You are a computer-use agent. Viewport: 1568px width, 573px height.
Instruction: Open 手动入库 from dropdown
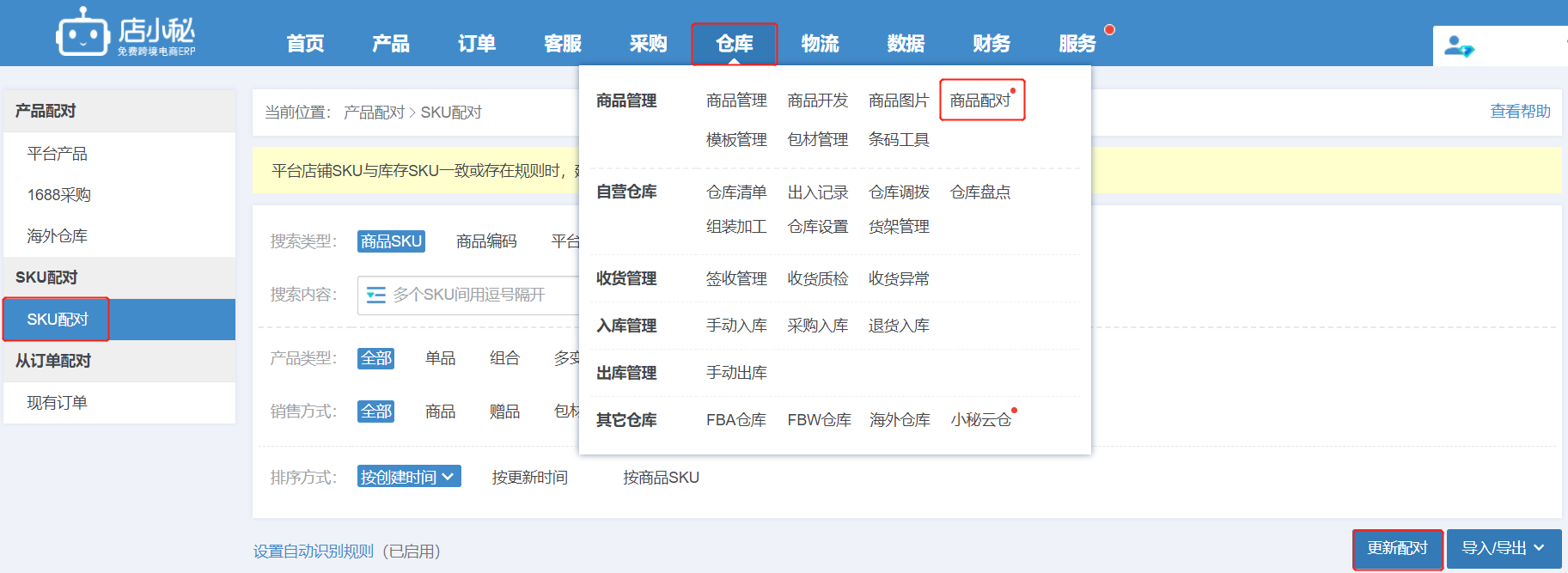[736, 326]
